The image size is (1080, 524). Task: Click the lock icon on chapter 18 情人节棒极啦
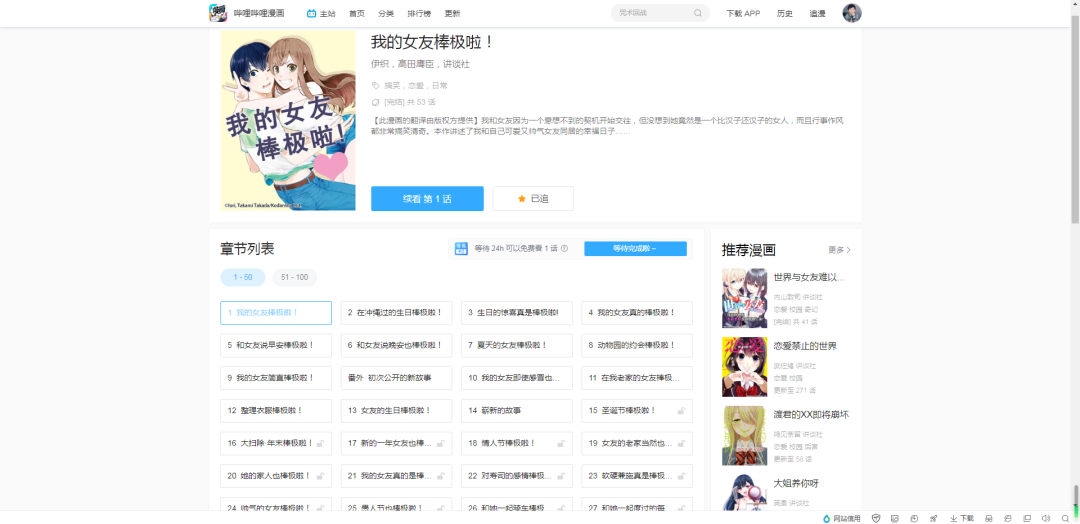tap(561, 443)
